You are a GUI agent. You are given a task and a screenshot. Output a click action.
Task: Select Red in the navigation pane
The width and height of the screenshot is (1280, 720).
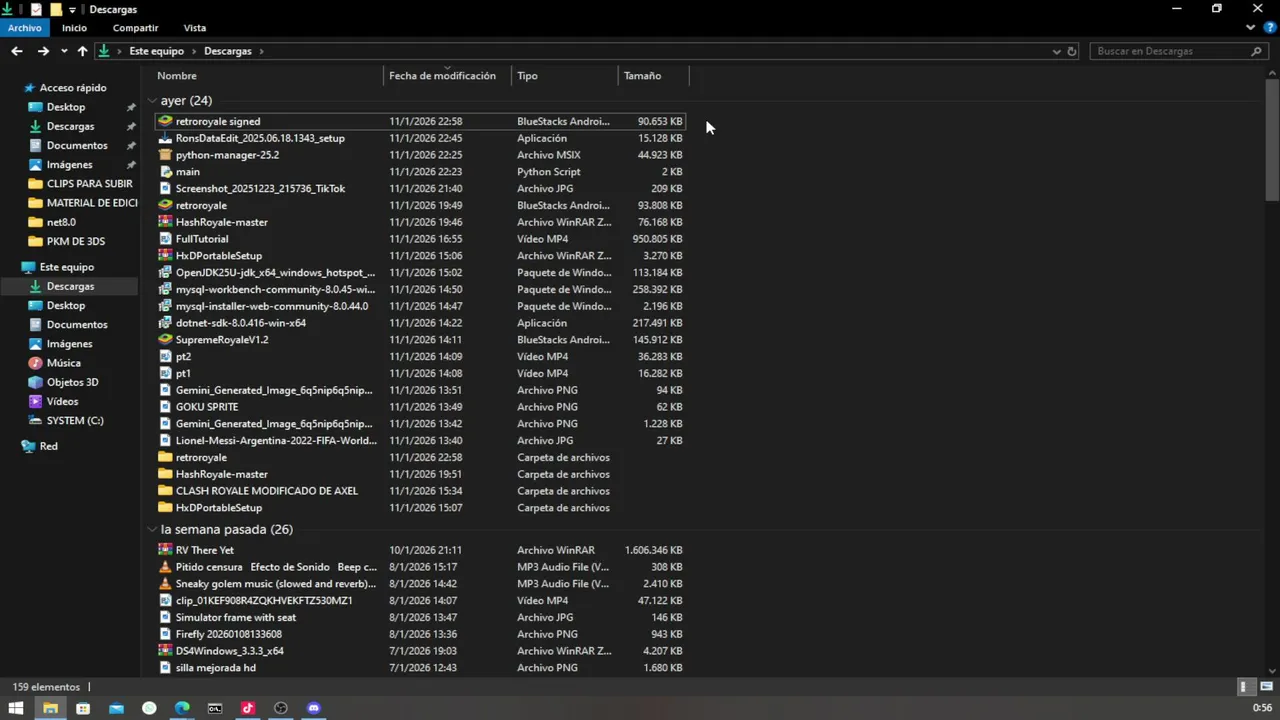(x=48, y=446)
